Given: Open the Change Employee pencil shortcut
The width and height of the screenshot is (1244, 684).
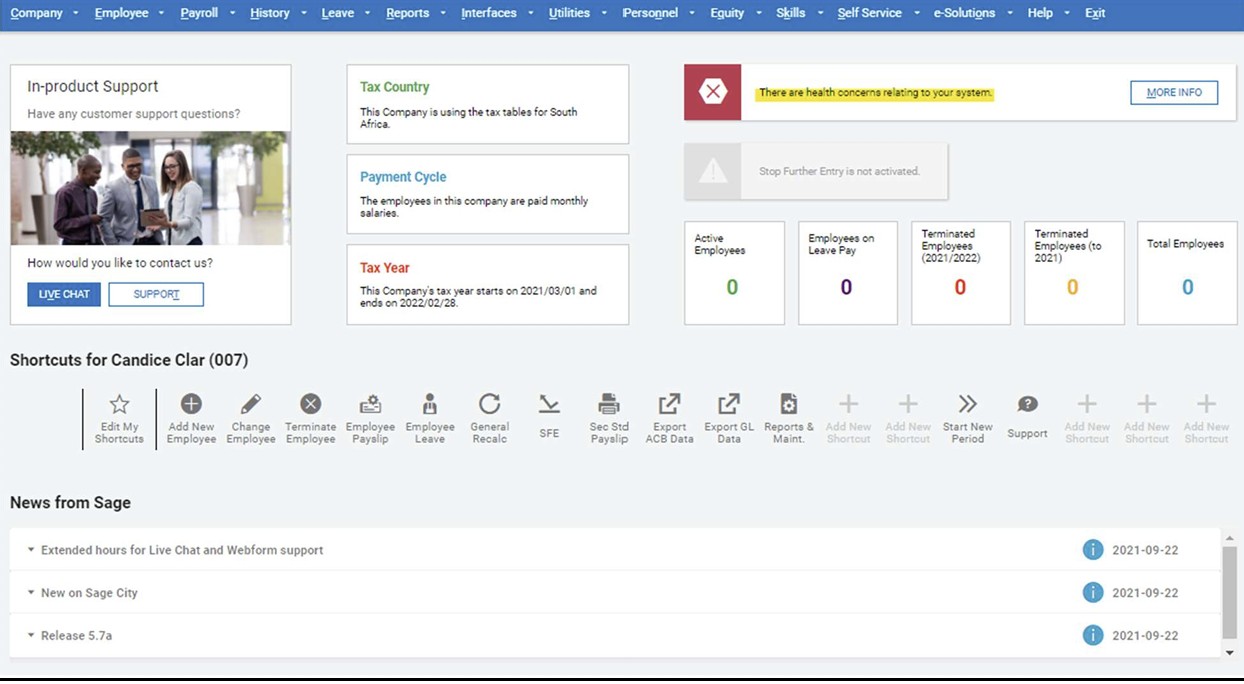Looking at the screenshot, I should (x=250, y=405).
